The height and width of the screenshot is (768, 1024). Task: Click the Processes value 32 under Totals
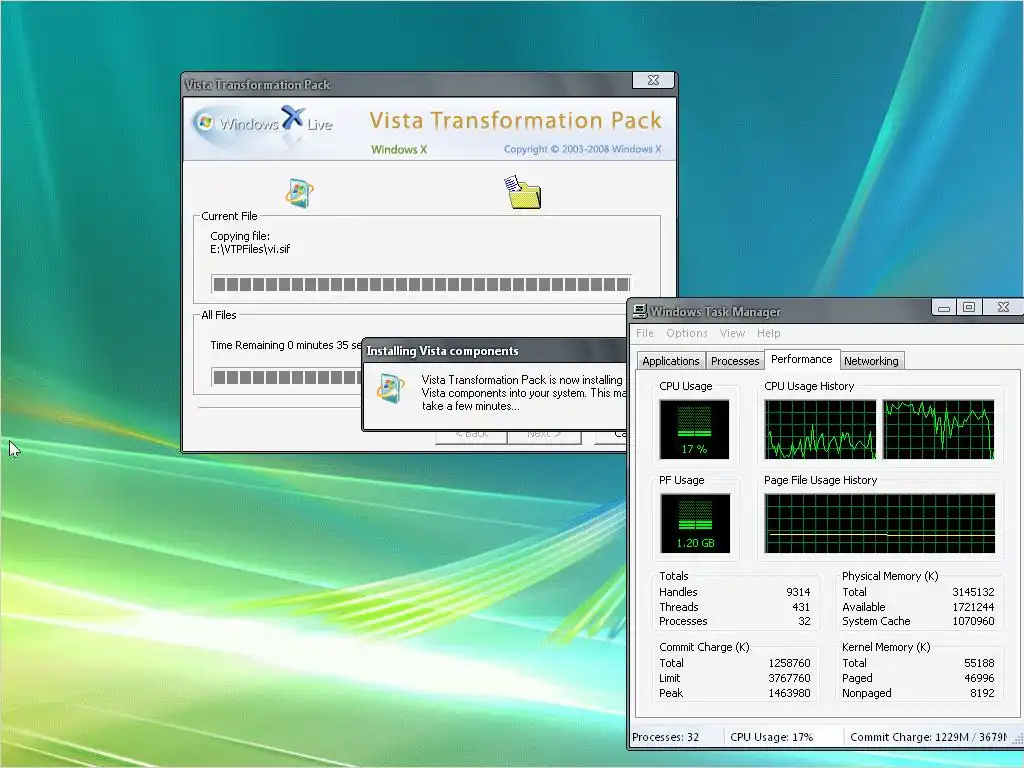805,622
